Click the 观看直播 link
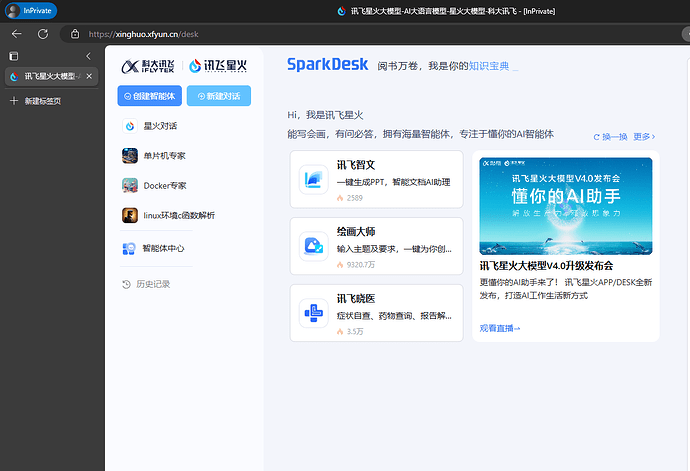 (x=499, y=328)
